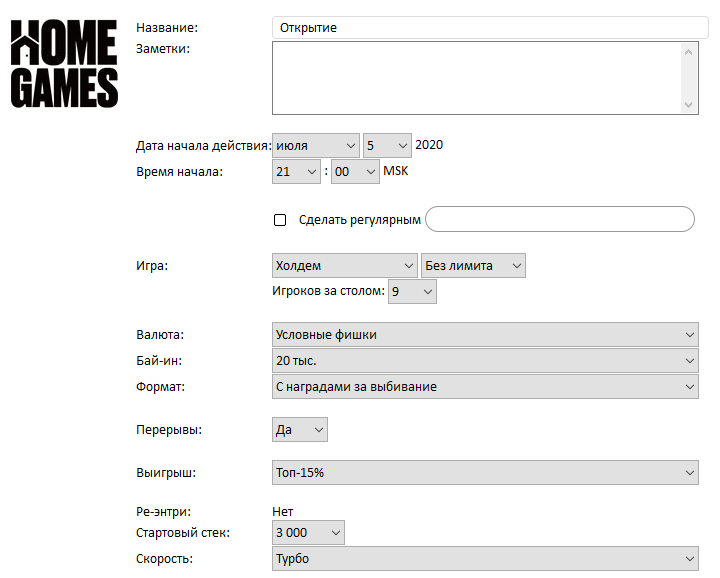
Task: Expand the Скорость dropdown showing Турбо
Action: point(485,559)
